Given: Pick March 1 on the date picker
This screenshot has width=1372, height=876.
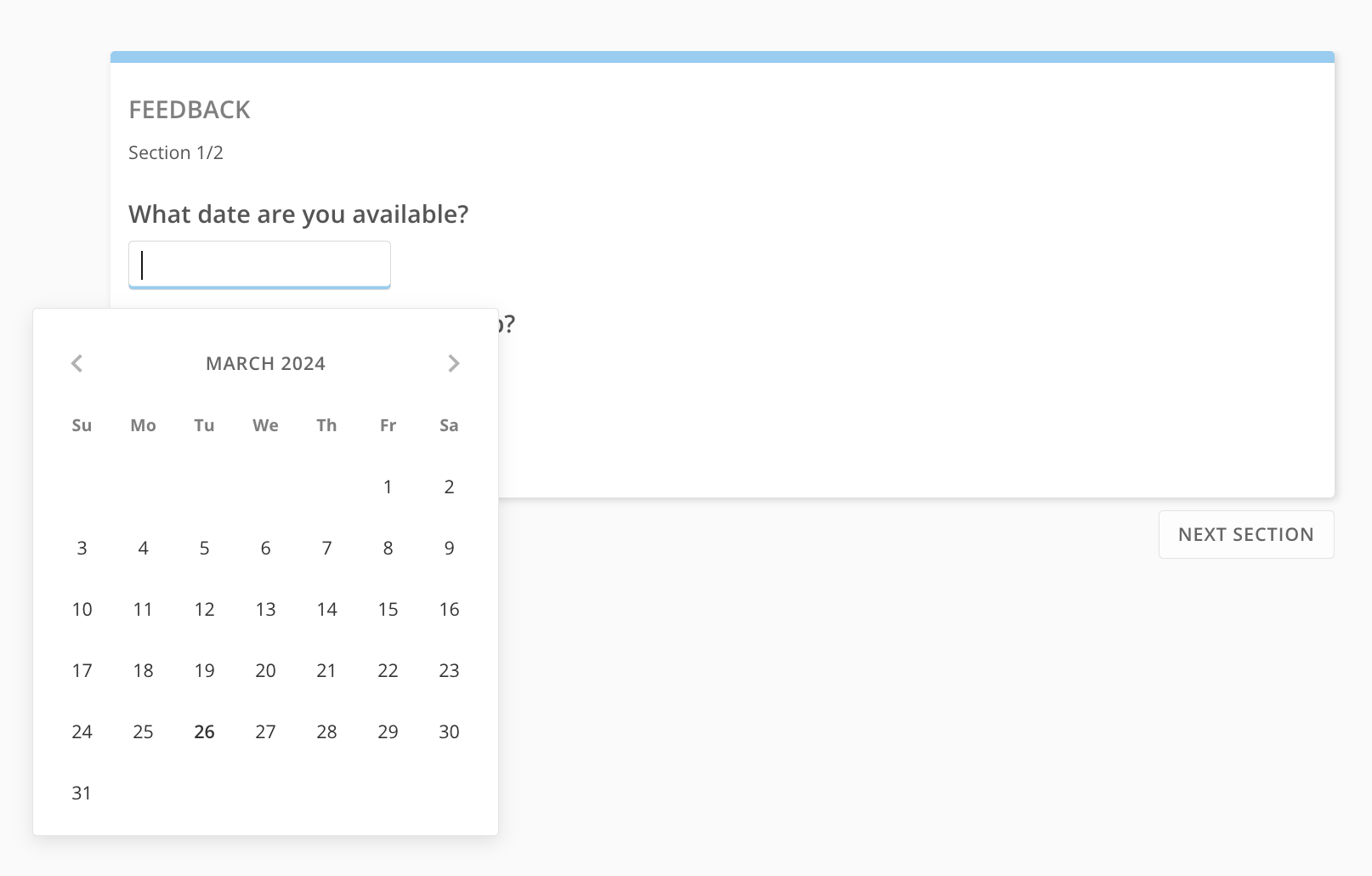Looking at the screenshot, I should pyautogui.click(x=388, y=486).
